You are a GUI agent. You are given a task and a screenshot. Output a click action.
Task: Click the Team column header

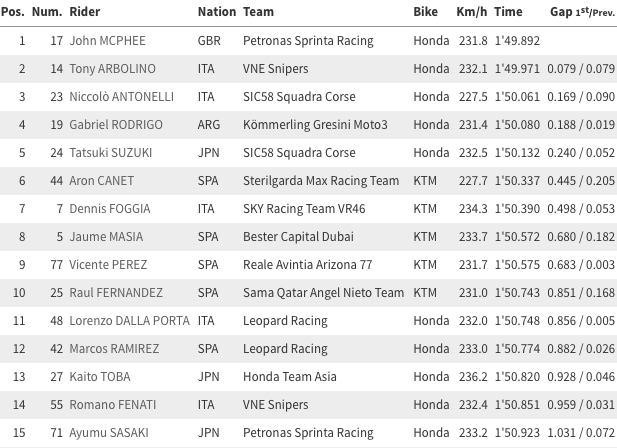point(258,12)
